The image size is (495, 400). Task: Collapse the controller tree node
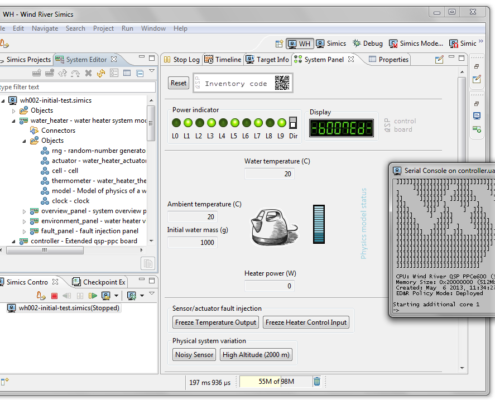coord(14,241)
